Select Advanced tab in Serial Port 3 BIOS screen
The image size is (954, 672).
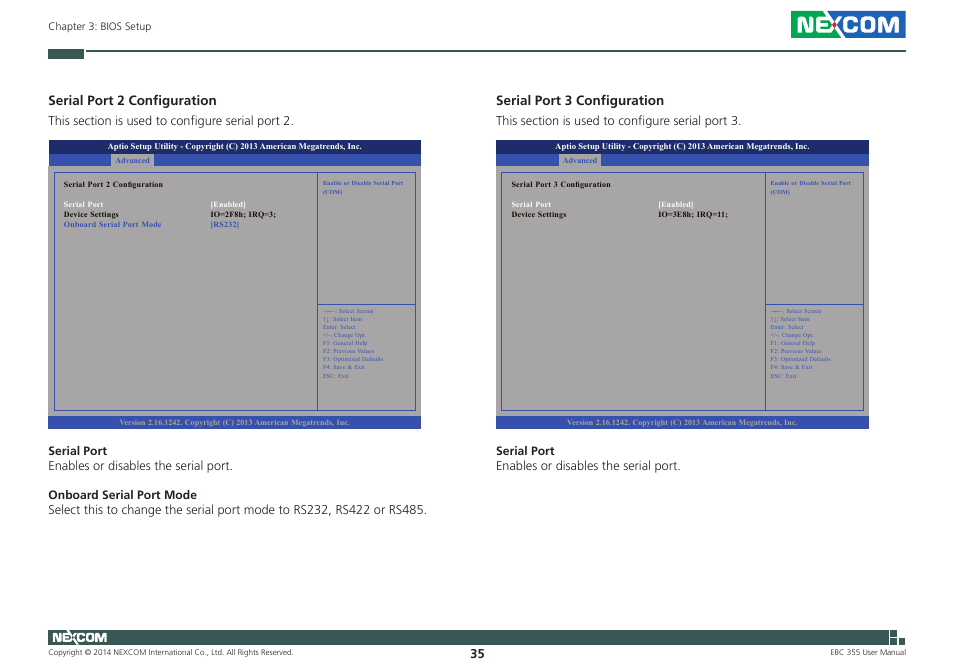tap(580, 161)
